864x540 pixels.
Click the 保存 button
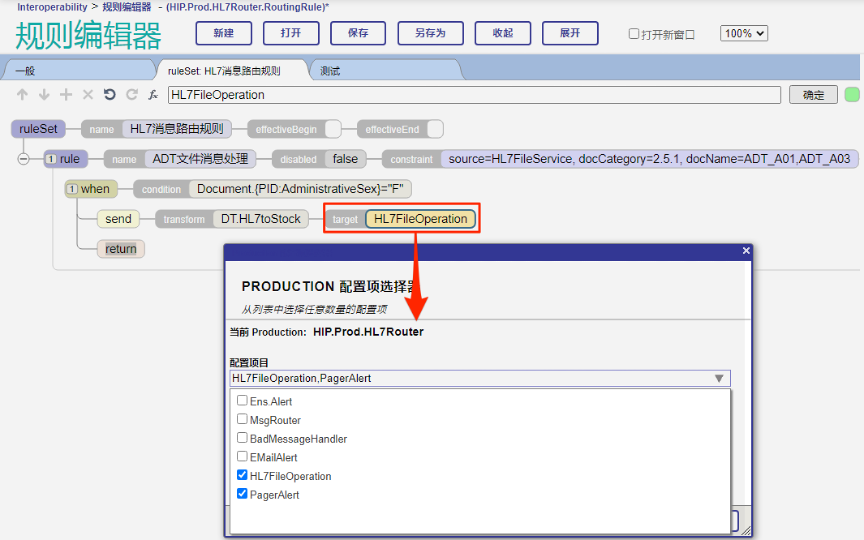(x=358, y=33)
